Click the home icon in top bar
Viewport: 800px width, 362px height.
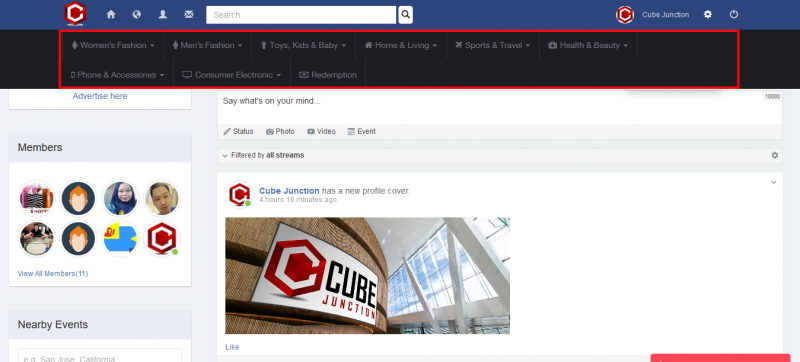pyautogui.click(x=111, y=15)
